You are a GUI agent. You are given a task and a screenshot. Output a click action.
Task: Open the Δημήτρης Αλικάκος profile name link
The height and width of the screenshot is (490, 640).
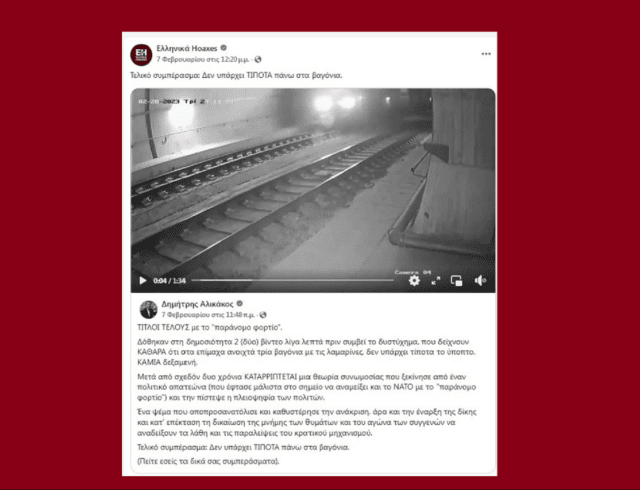tap(198, 304)
